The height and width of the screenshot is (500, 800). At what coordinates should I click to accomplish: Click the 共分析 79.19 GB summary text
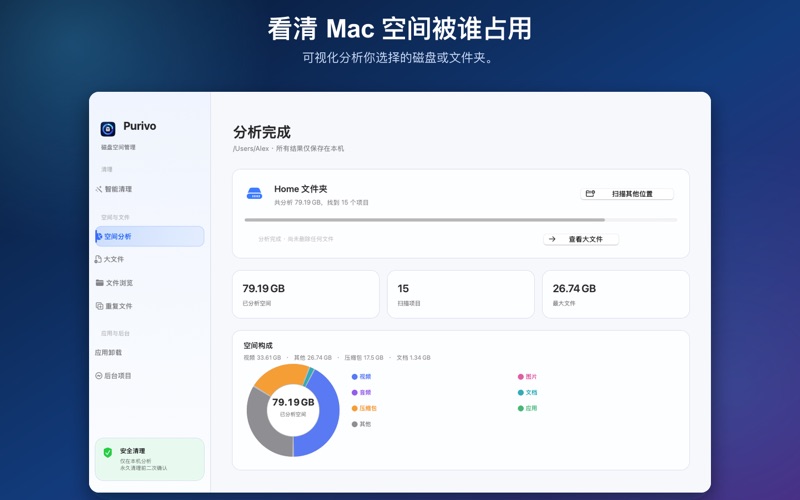point(321,203)
